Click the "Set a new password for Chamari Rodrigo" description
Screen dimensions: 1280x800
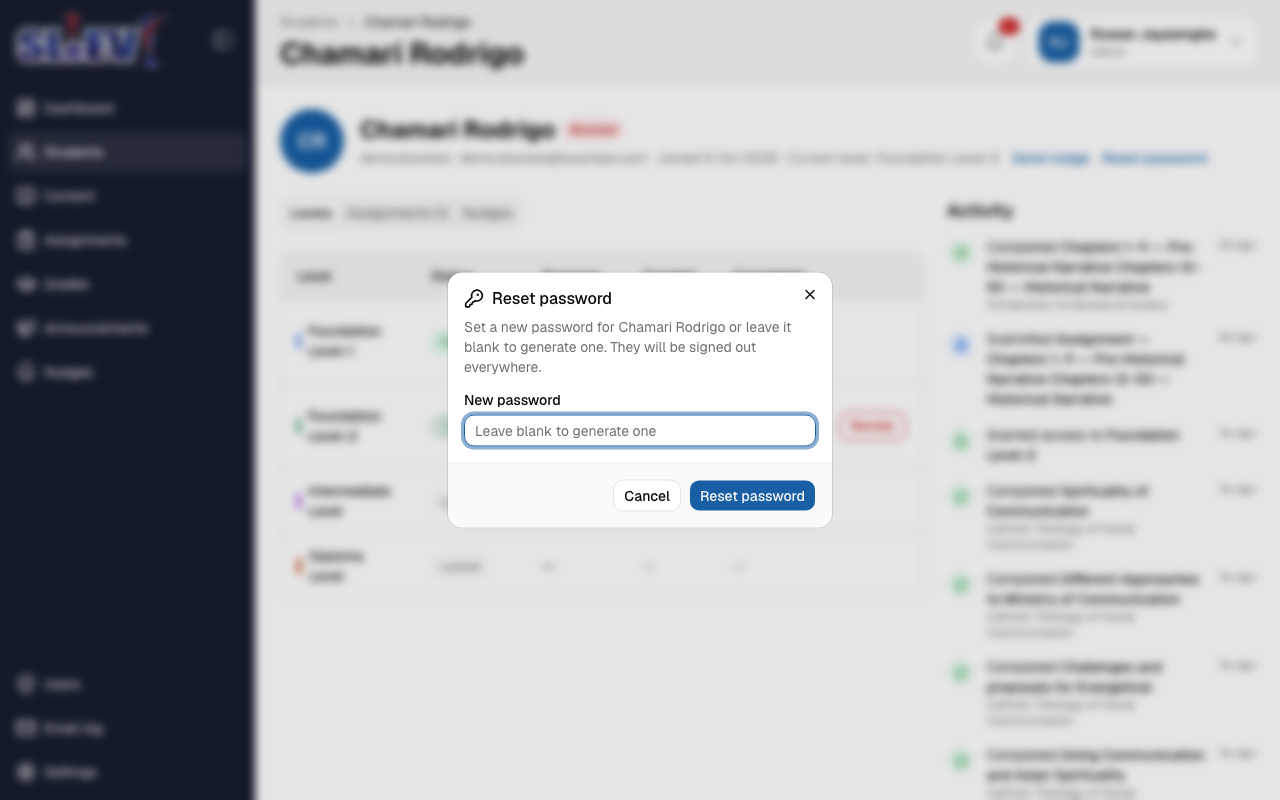coord(628,347)
